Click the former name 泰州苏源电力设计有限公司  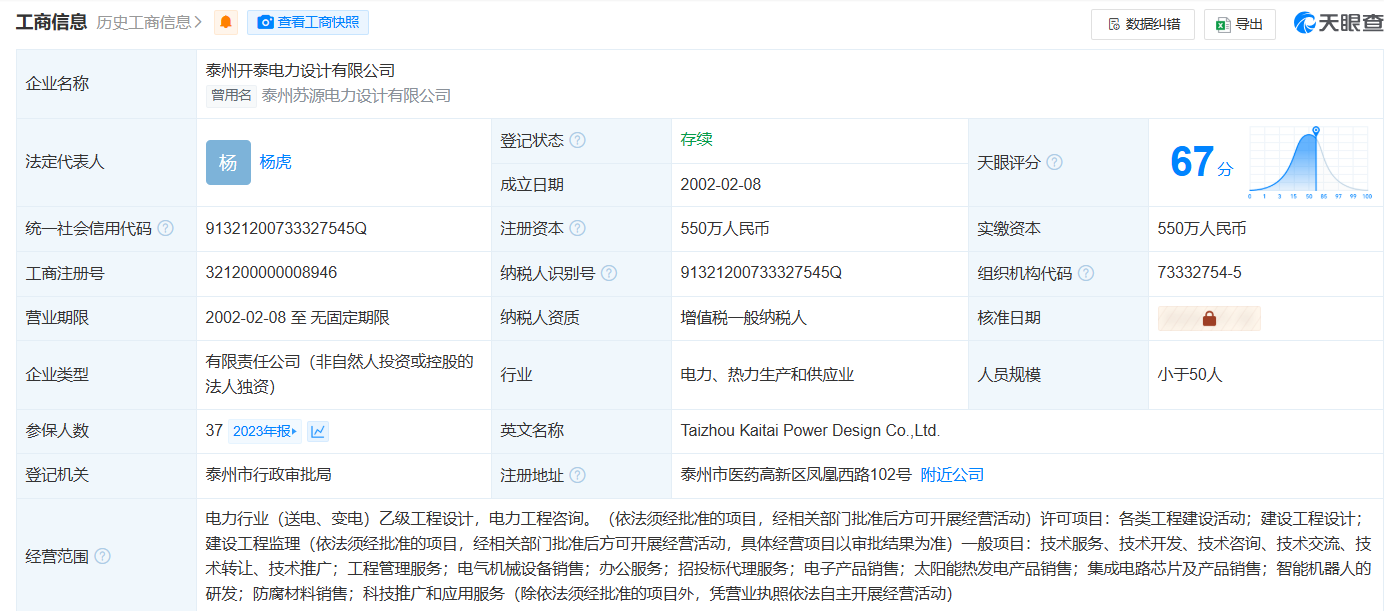357,96
